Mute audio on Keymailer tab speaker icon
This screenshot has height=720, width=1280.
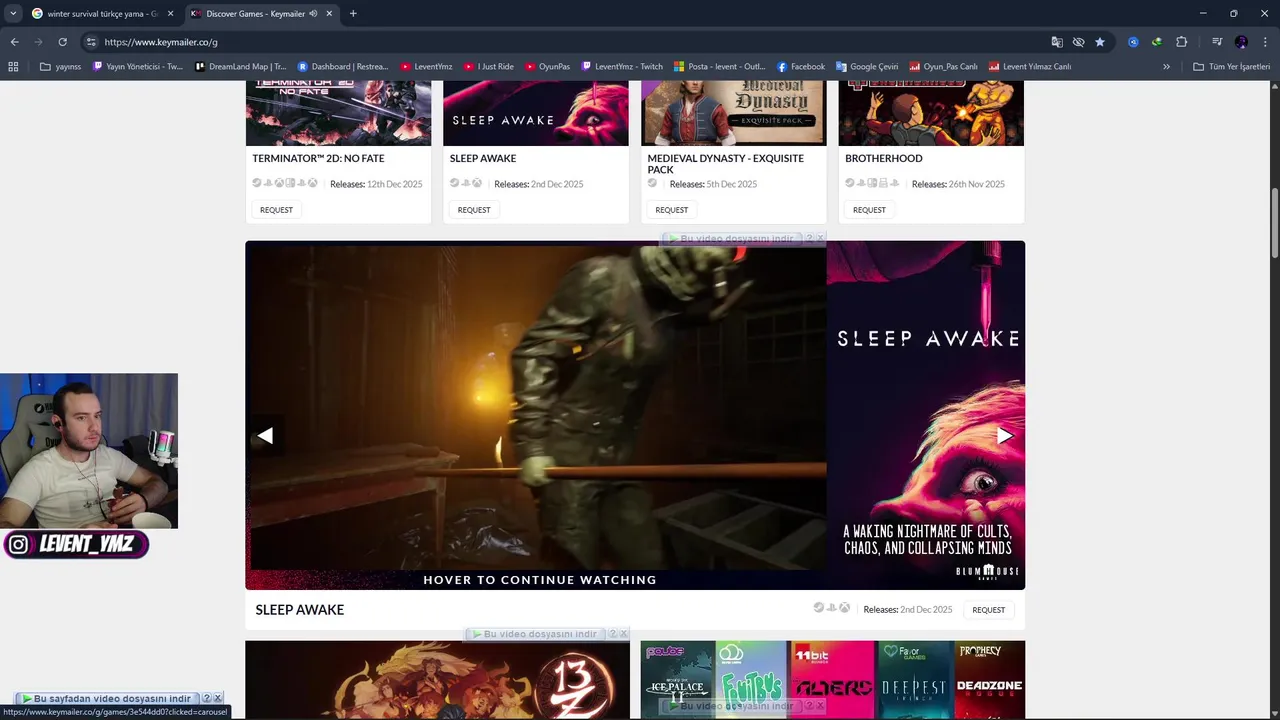pos(313,14)
